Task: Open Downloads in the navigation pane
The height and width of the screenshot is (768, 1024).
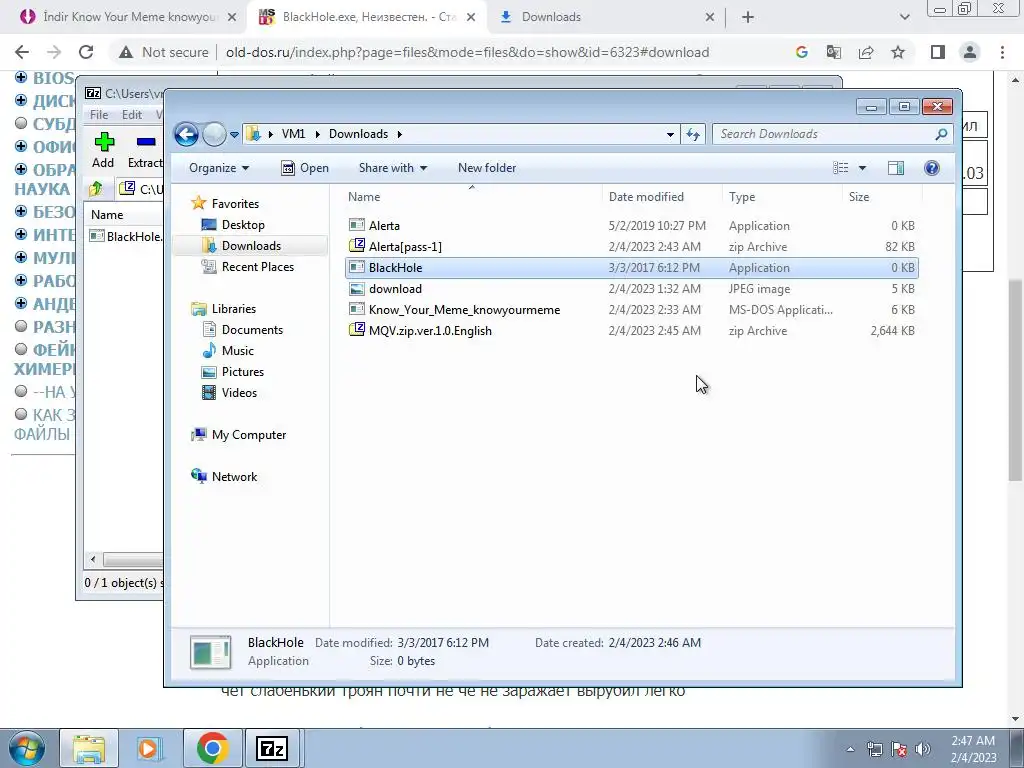Action: [242, 246]
